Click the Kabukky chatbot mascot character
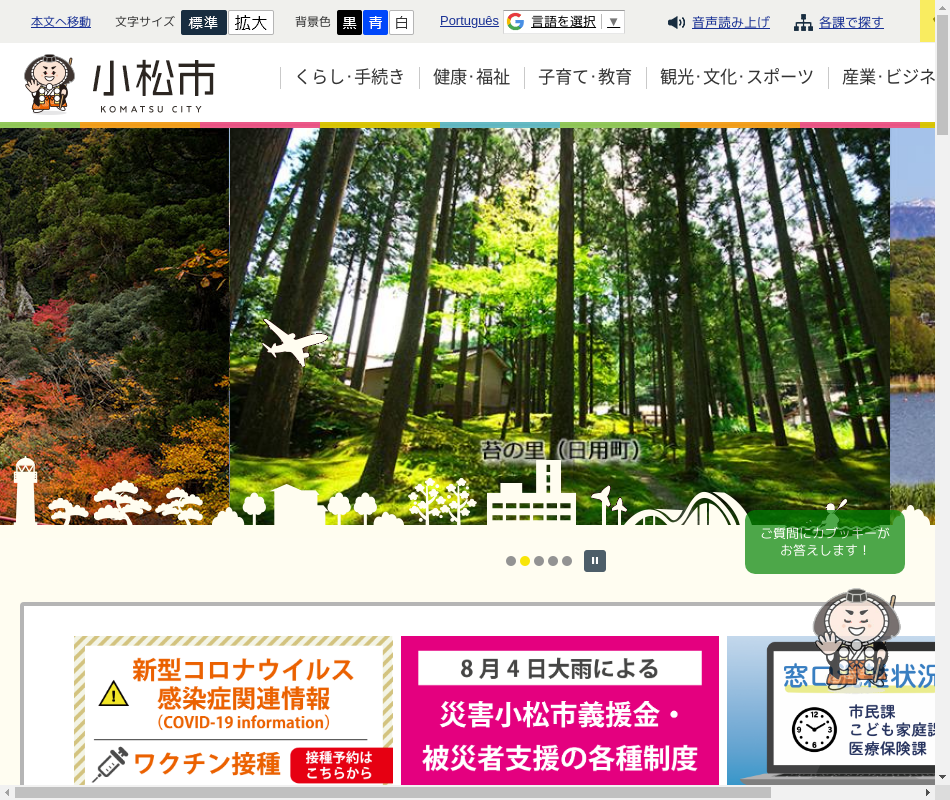 [x=853, y=638]
